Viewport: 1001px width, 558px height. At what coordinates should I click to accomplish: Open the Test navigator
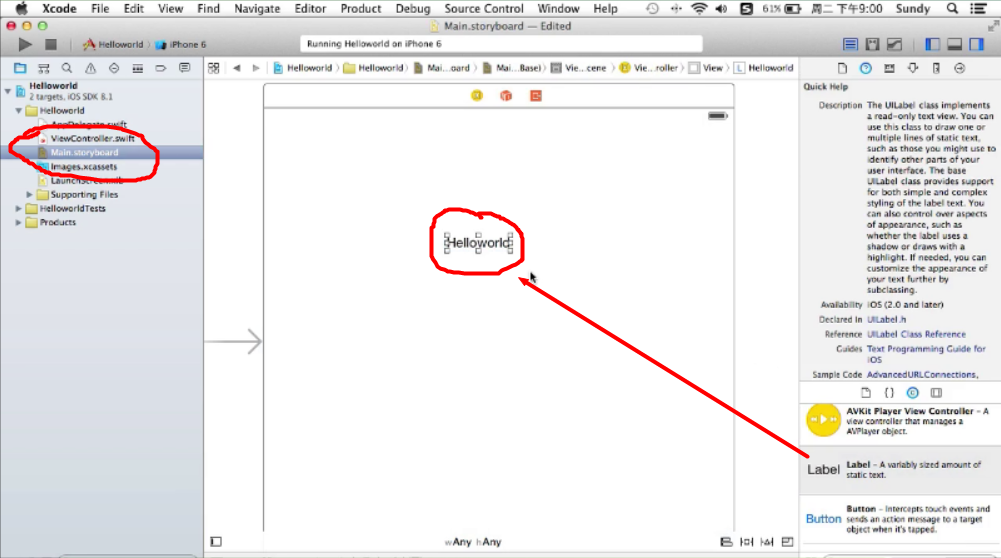[x=114, y=68]
